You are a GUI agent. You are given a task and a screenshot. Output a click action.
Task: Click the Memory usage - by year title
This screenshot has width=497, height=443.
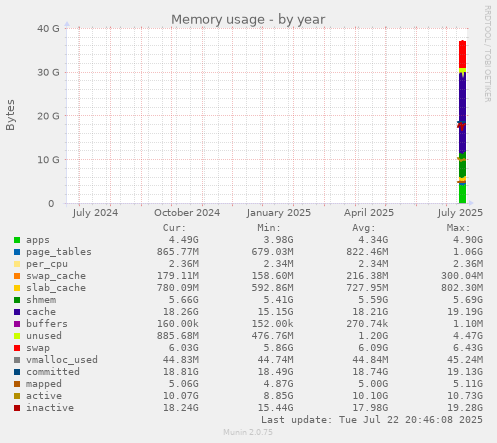tap(248, 19)
